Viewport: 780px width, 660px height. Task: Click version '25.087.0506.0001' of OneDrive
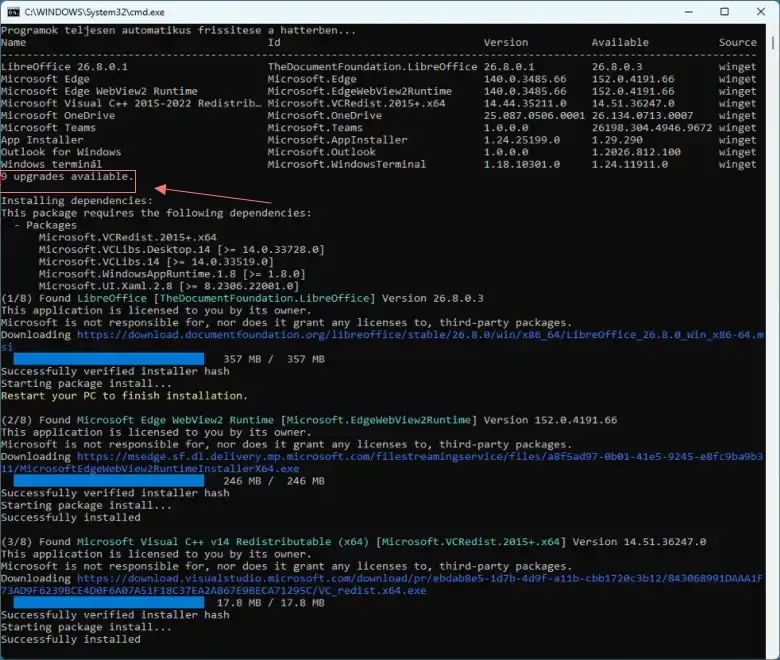534,115
